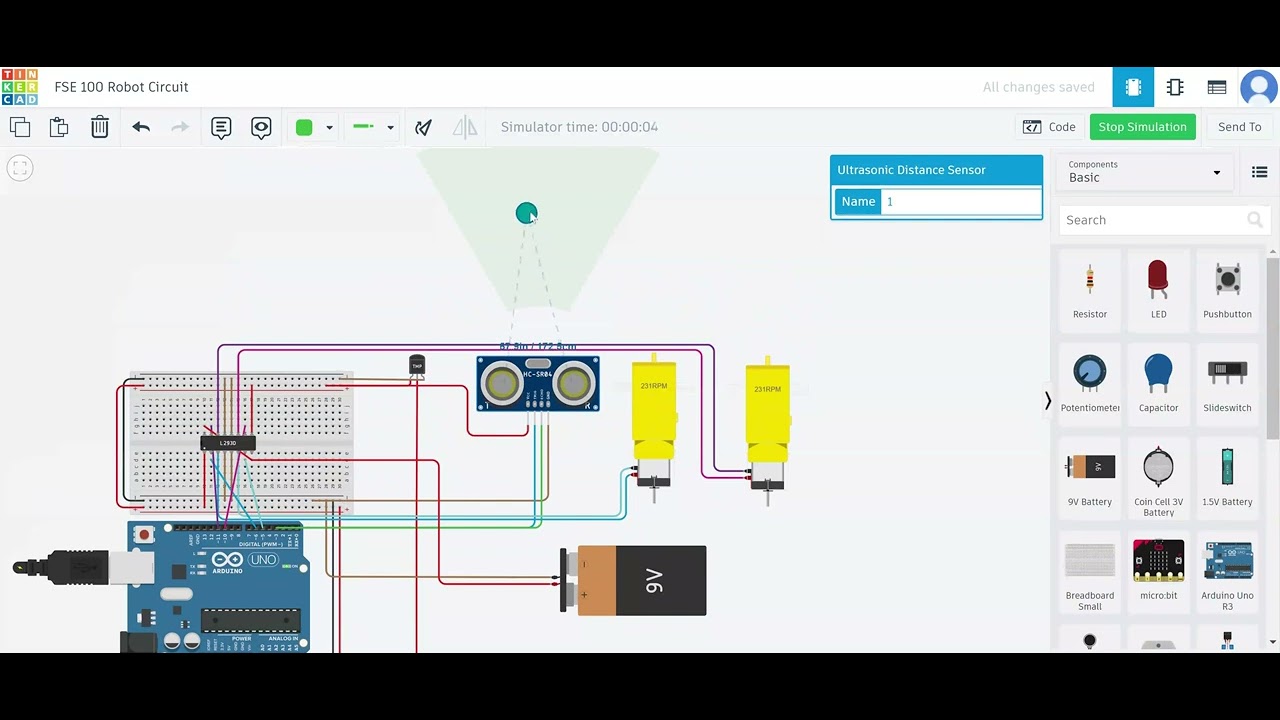1280x720 pixels.
Task: Click the Send To button
Action: point(1239,127)
